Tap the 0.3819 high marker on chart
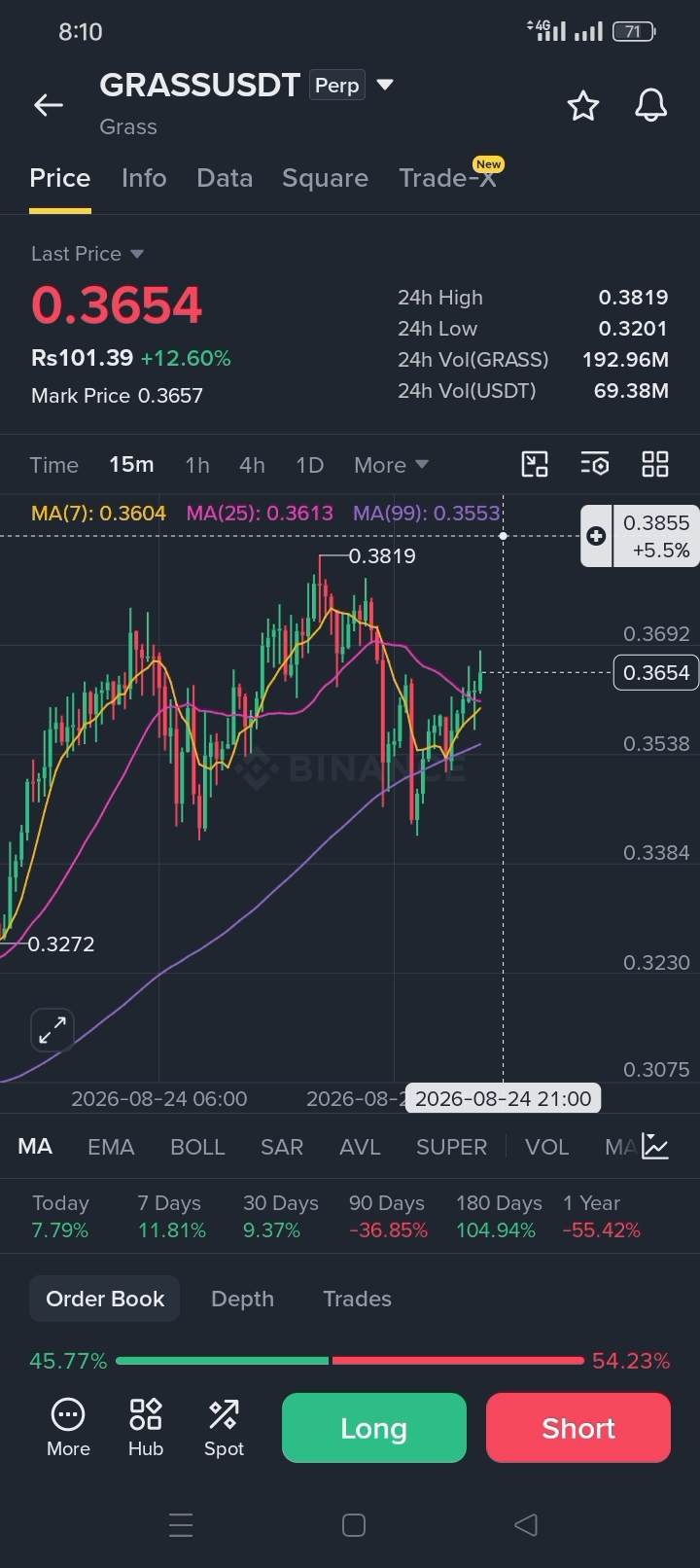 click(382, 556)
